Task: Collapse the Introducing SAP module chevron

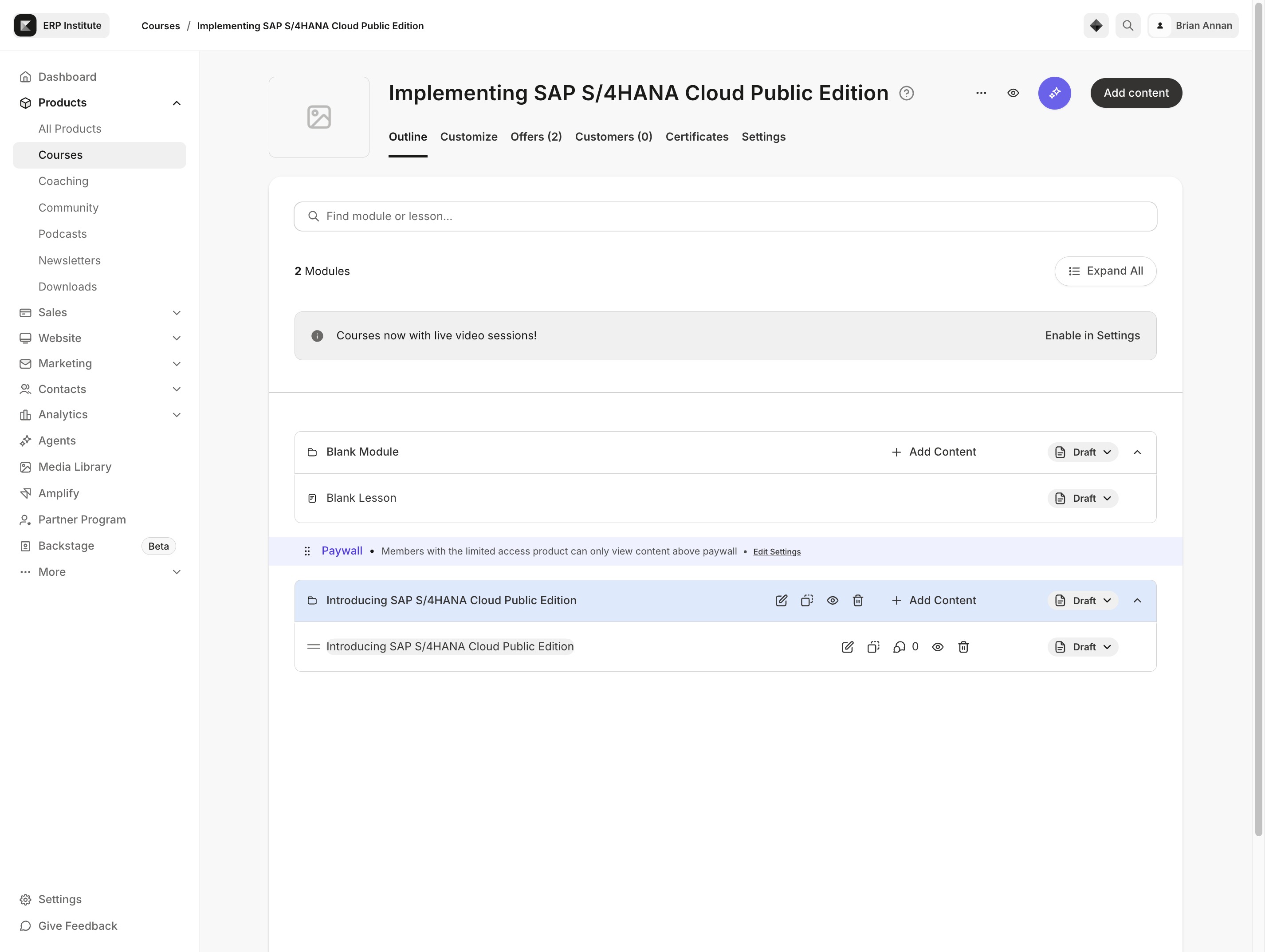Action: click(x=1137, y=600)
